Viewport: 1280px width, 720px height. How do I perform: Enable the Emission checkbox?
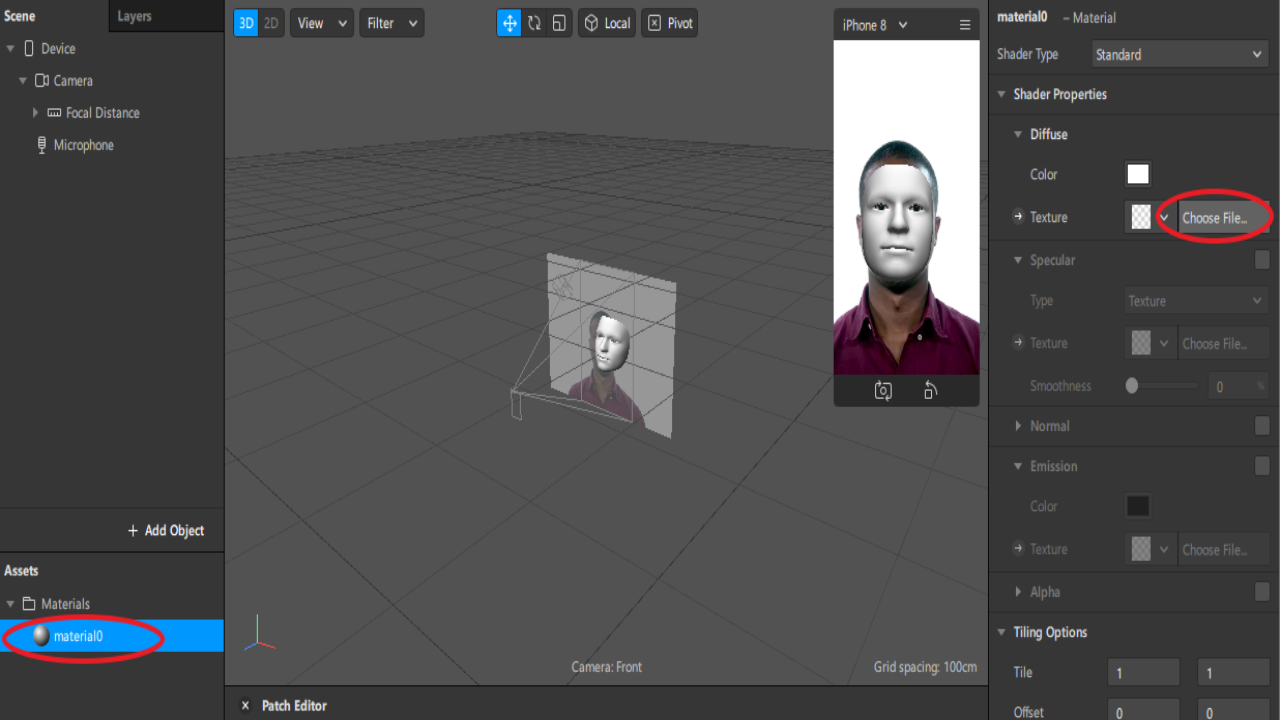1262,466
